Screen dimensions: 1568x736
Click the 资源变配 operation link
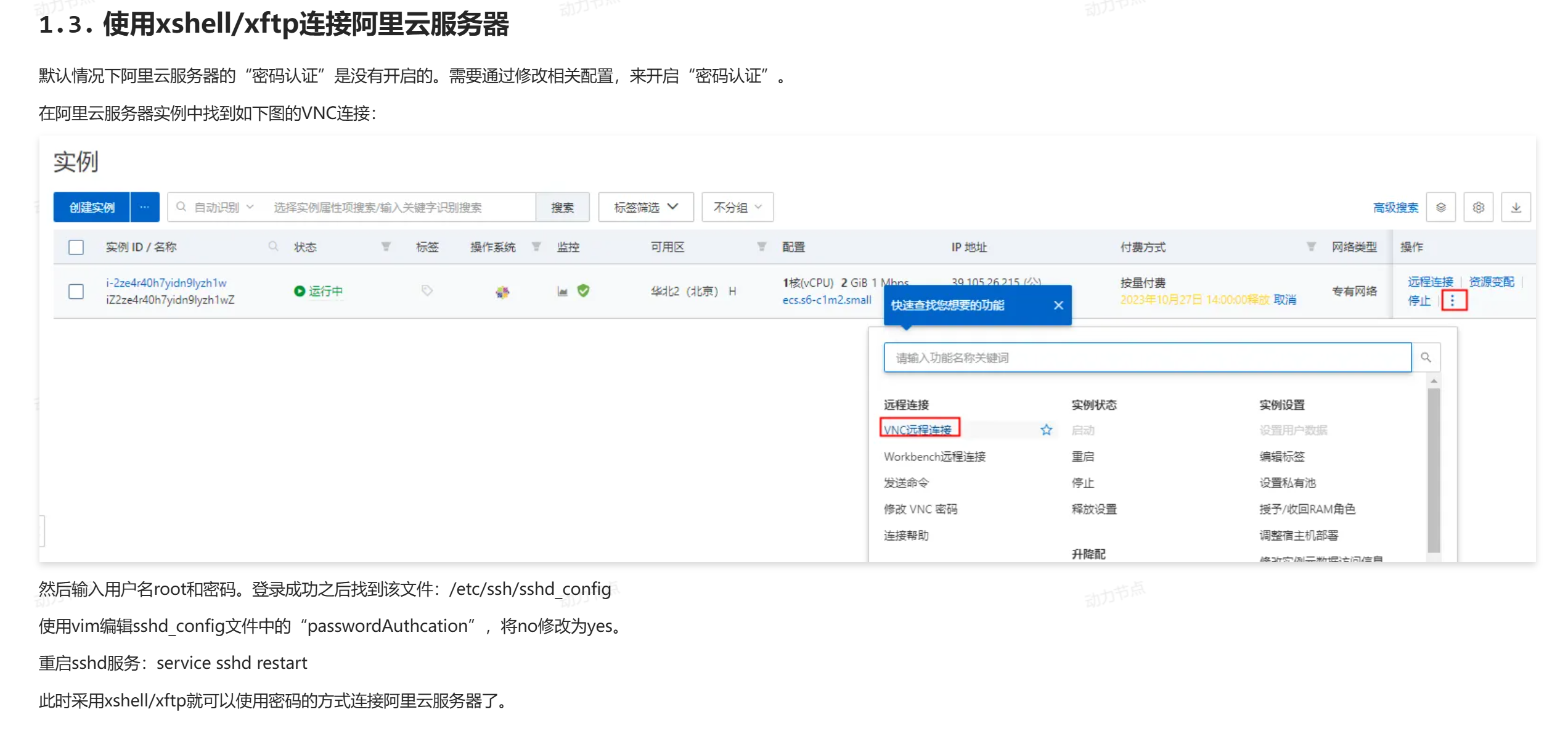[x=1492, y=282]
